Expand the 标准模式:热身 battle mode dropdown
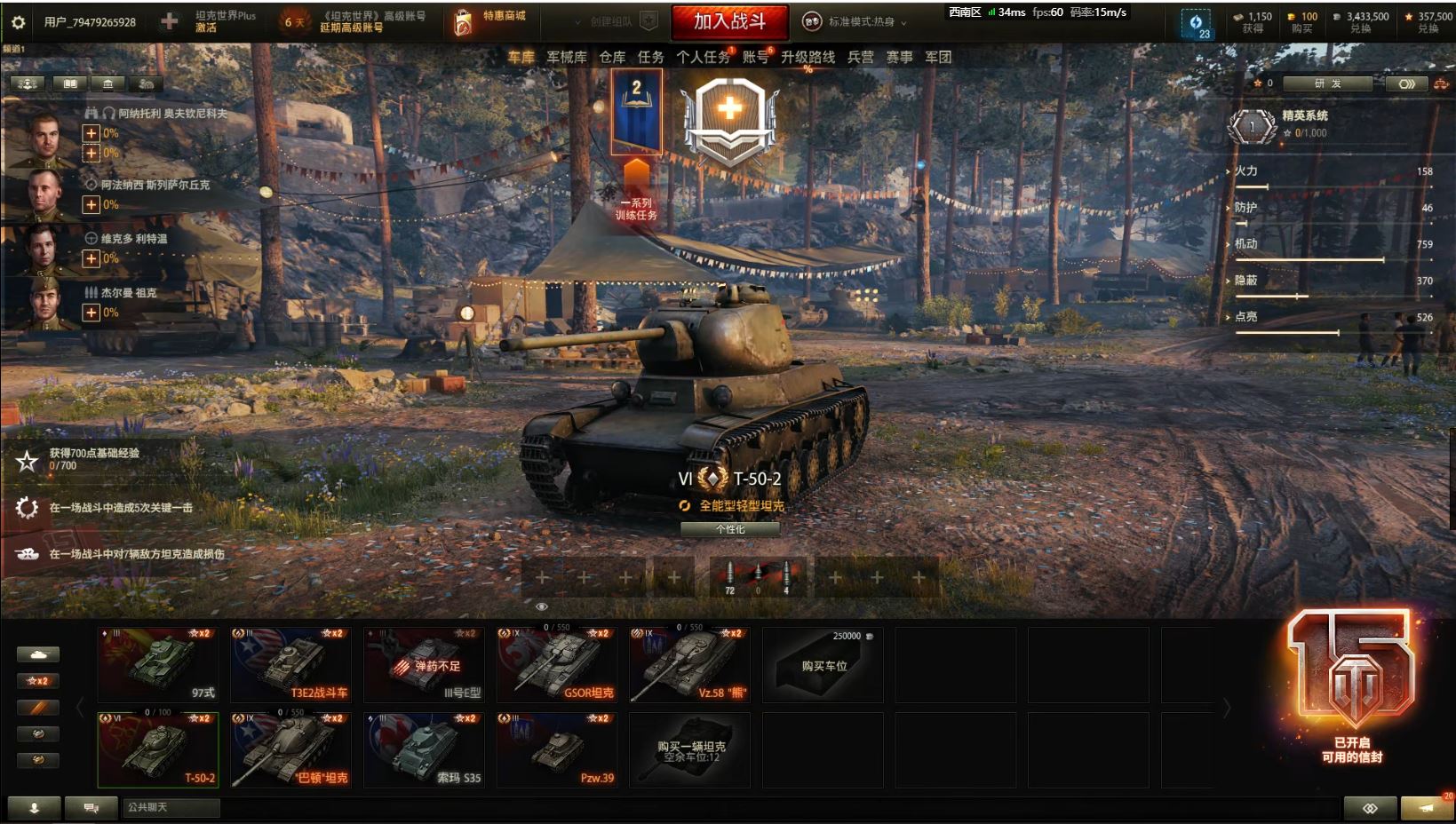 click(x=855, y=21)
